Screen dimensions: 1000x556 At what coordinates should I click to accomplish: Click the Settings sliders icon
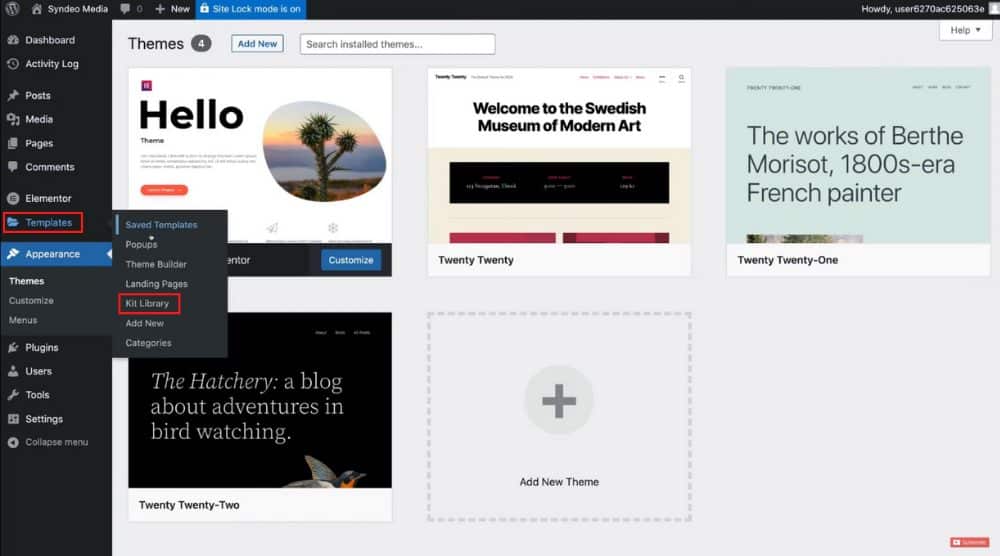pyautogui.click(x=13, y=419)
